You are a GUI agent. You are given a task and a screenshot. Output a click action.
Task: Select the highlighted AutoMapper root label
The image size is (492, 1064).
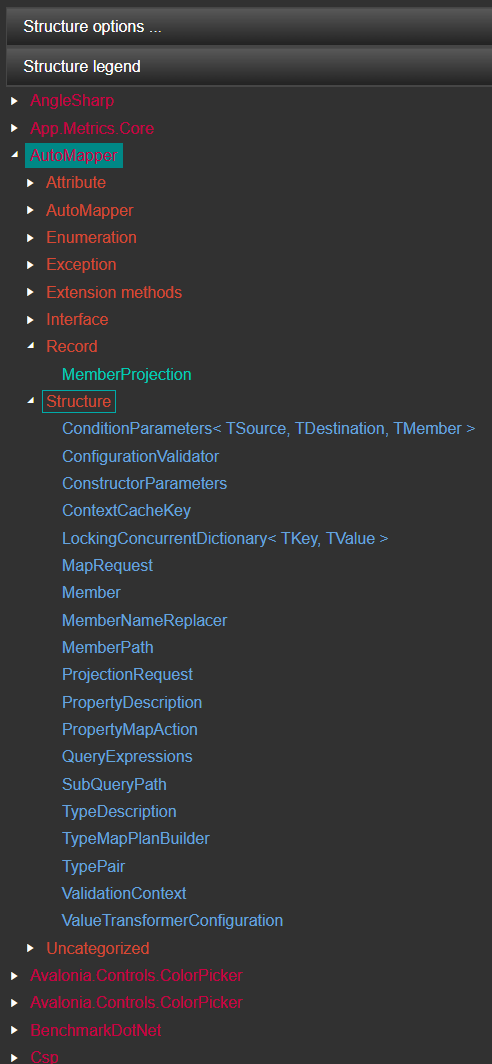click(x=74, y=156)
